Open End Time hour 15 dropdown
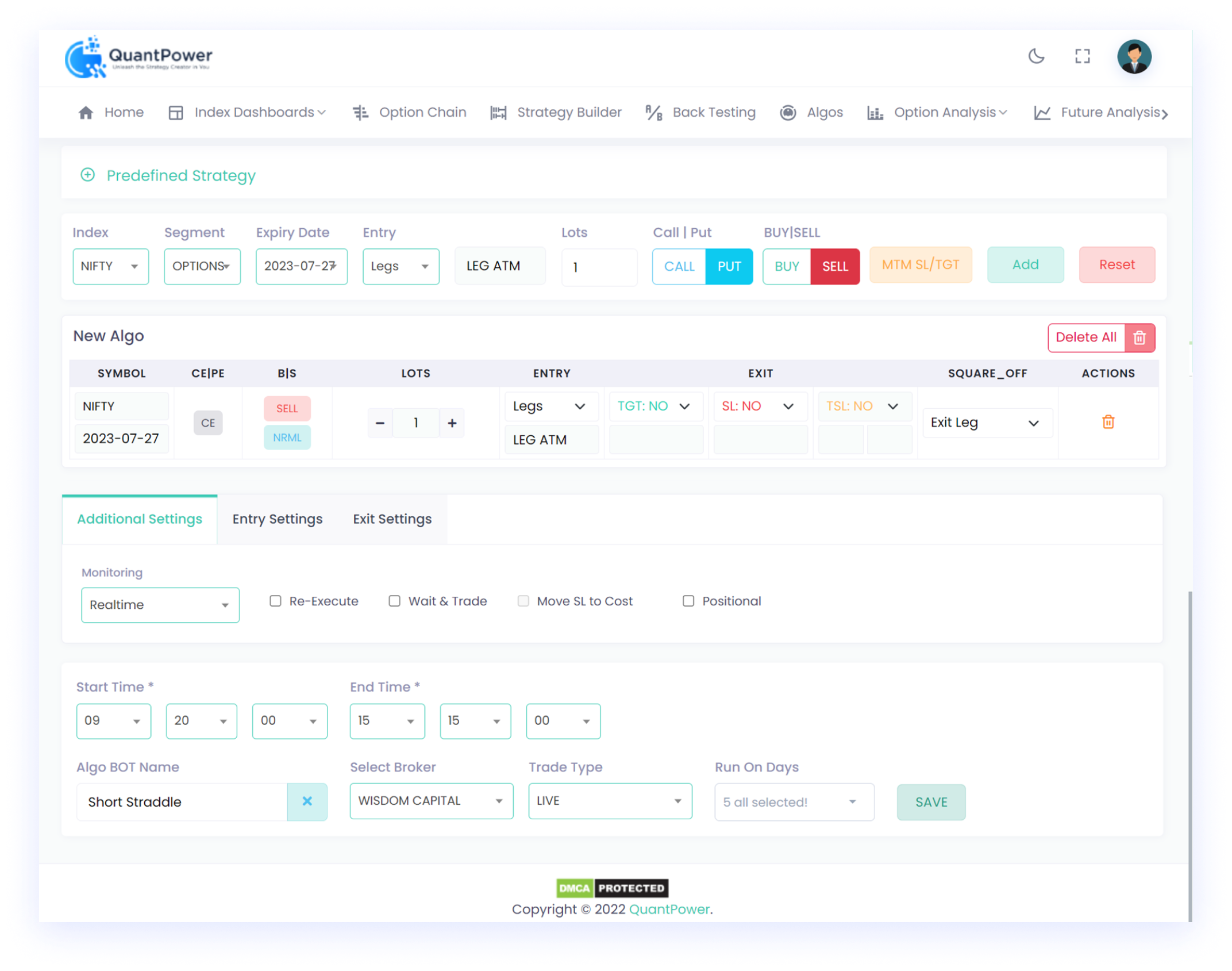This screenshot has height=971, width=1232. (x=387, y=720)
